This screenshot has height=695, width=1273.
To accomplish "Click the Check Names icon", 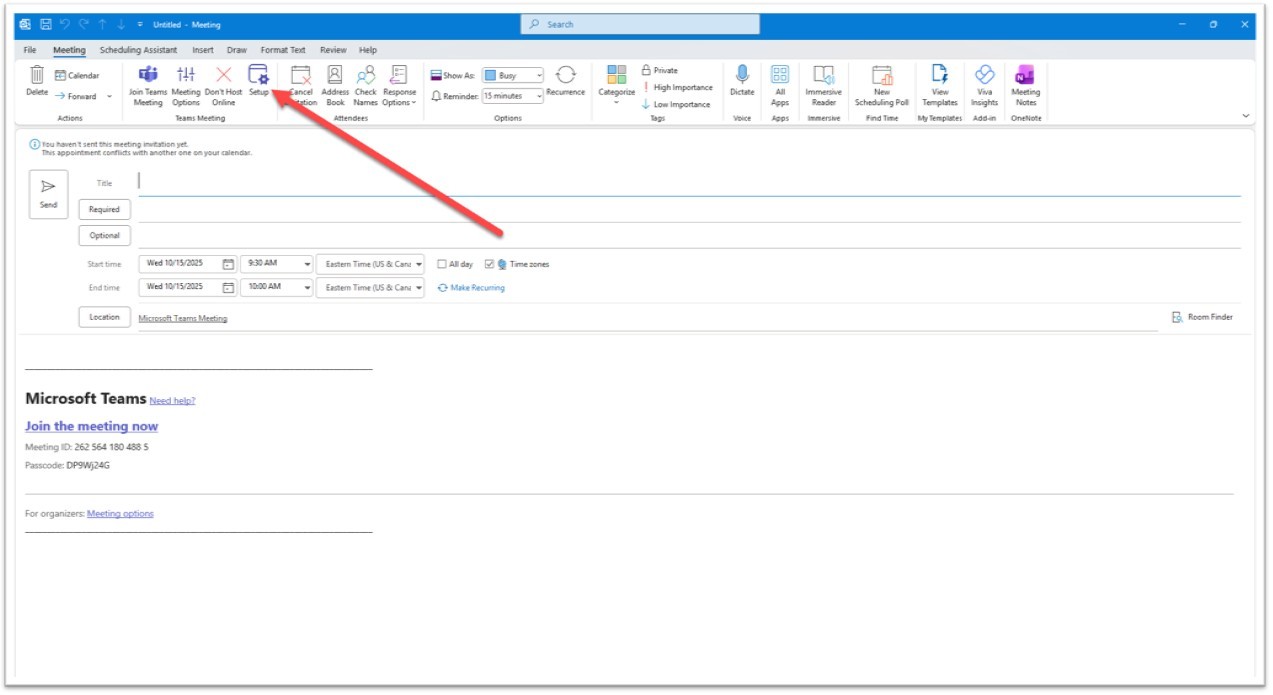I will point(366,76).
